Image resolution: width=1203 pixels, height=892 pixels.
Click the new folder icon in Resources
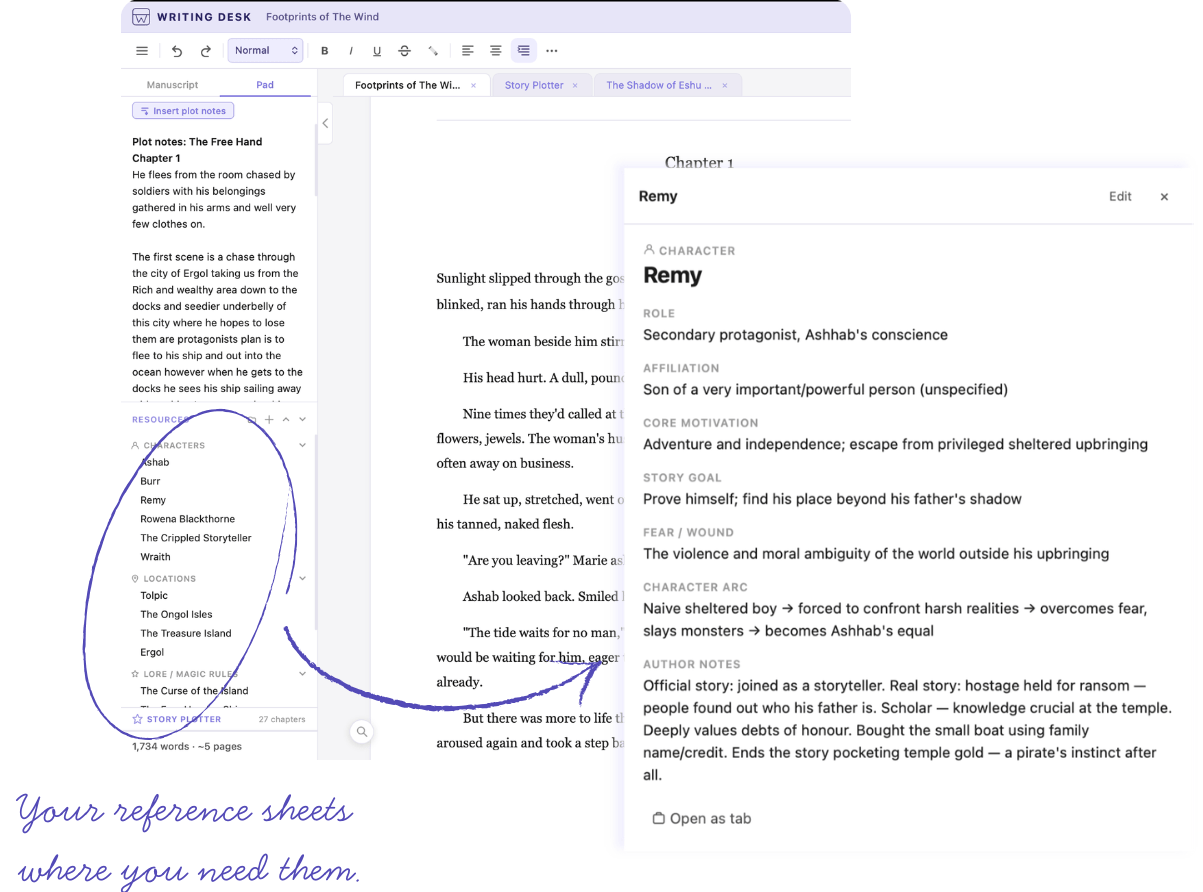point(252,420)
